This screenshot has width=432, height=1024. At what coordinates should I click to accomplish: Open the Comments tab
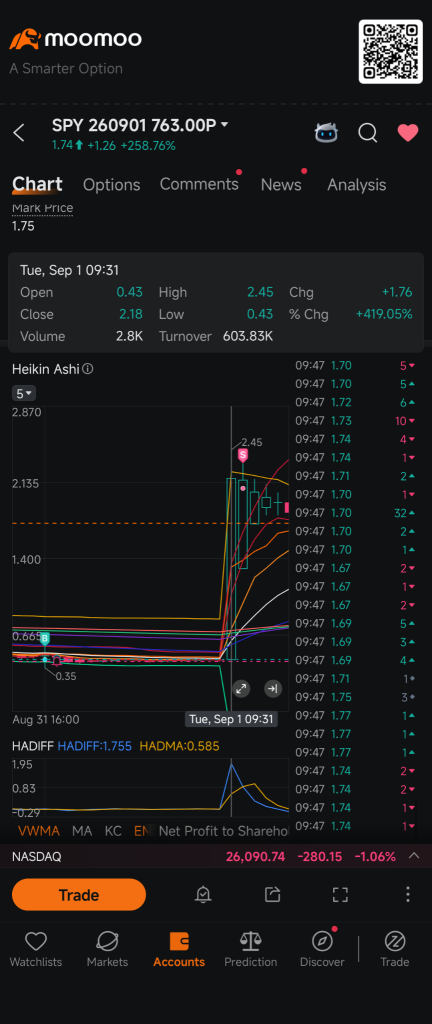pyautogui.click(x=199, y=184)
